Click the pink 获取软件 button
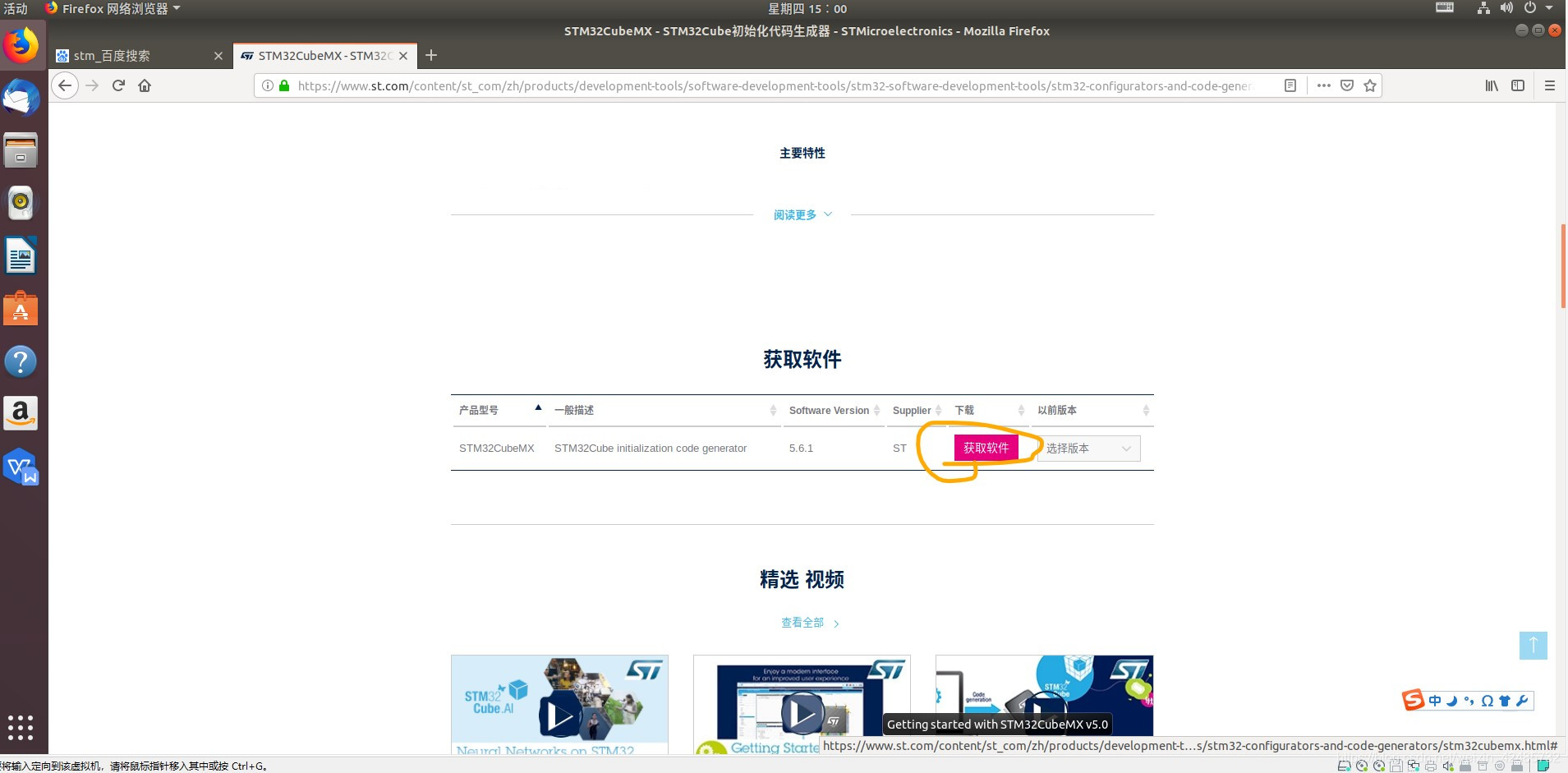The height and width of the screenshot is (773, 1568). [986, 448]
